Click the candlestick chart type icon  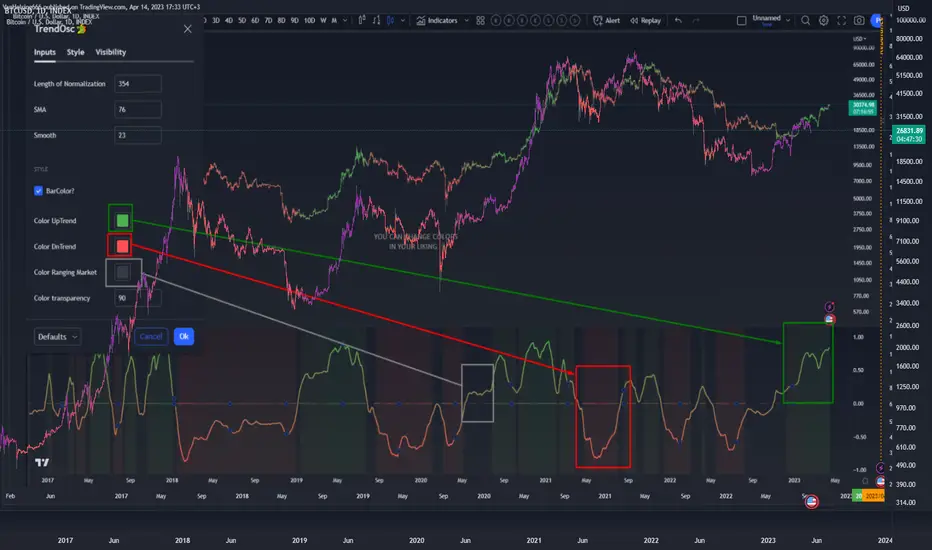(x=362, y=21)
